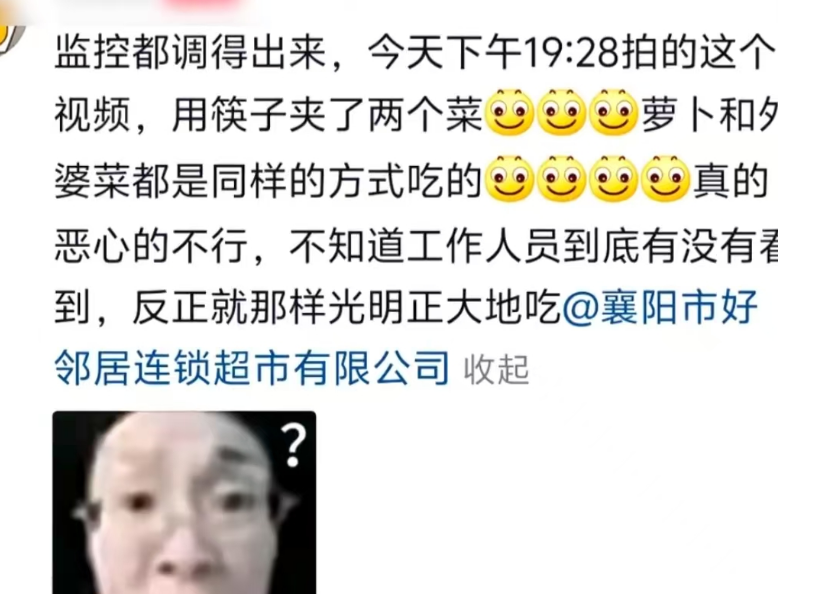The height and width of the screenshot is (594, 820).
Task: Click the smiley emoji right after 吃的
Action: click(x=510, y=179)
